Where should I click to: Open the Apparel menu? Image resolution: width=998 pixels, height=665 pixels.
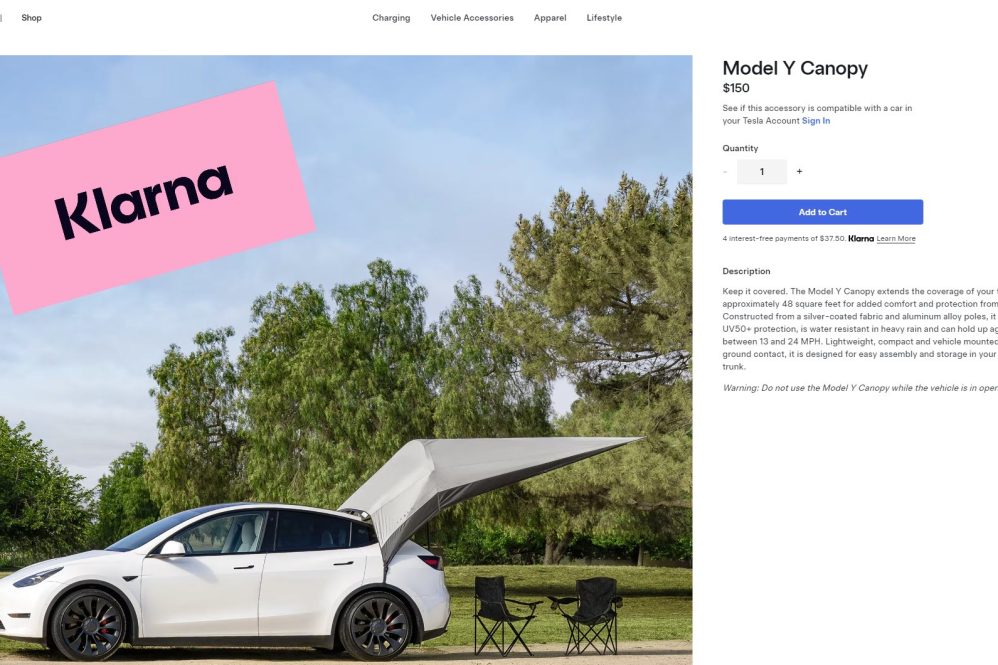[550, 18]
